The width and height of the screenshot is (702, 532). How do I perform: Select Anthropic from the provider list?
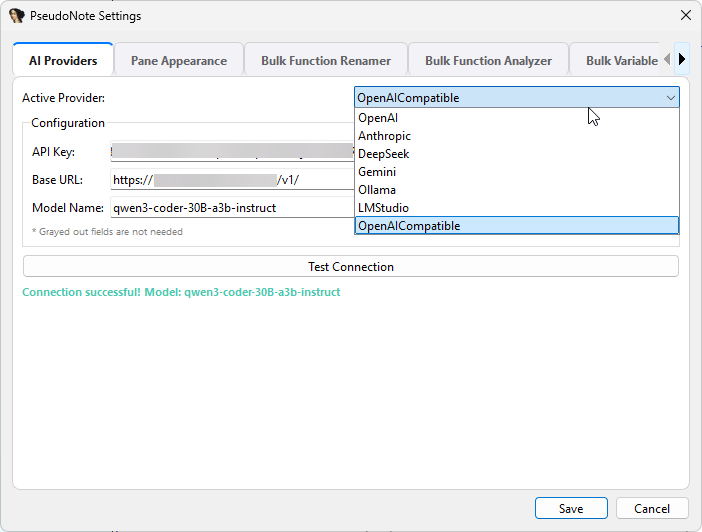pos(517,136)
